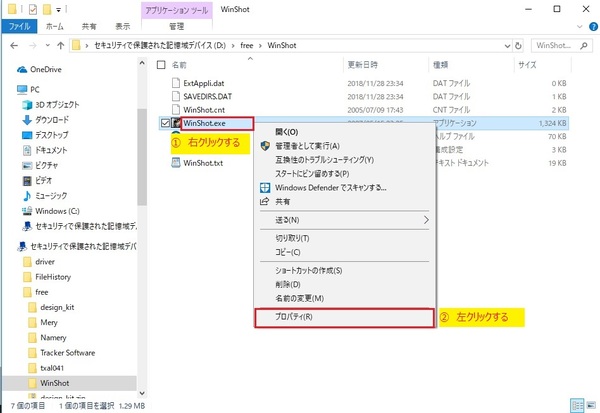Open プロパティ(R) from context menu
This screenshot has height=413, width=600.
point(344,317)
